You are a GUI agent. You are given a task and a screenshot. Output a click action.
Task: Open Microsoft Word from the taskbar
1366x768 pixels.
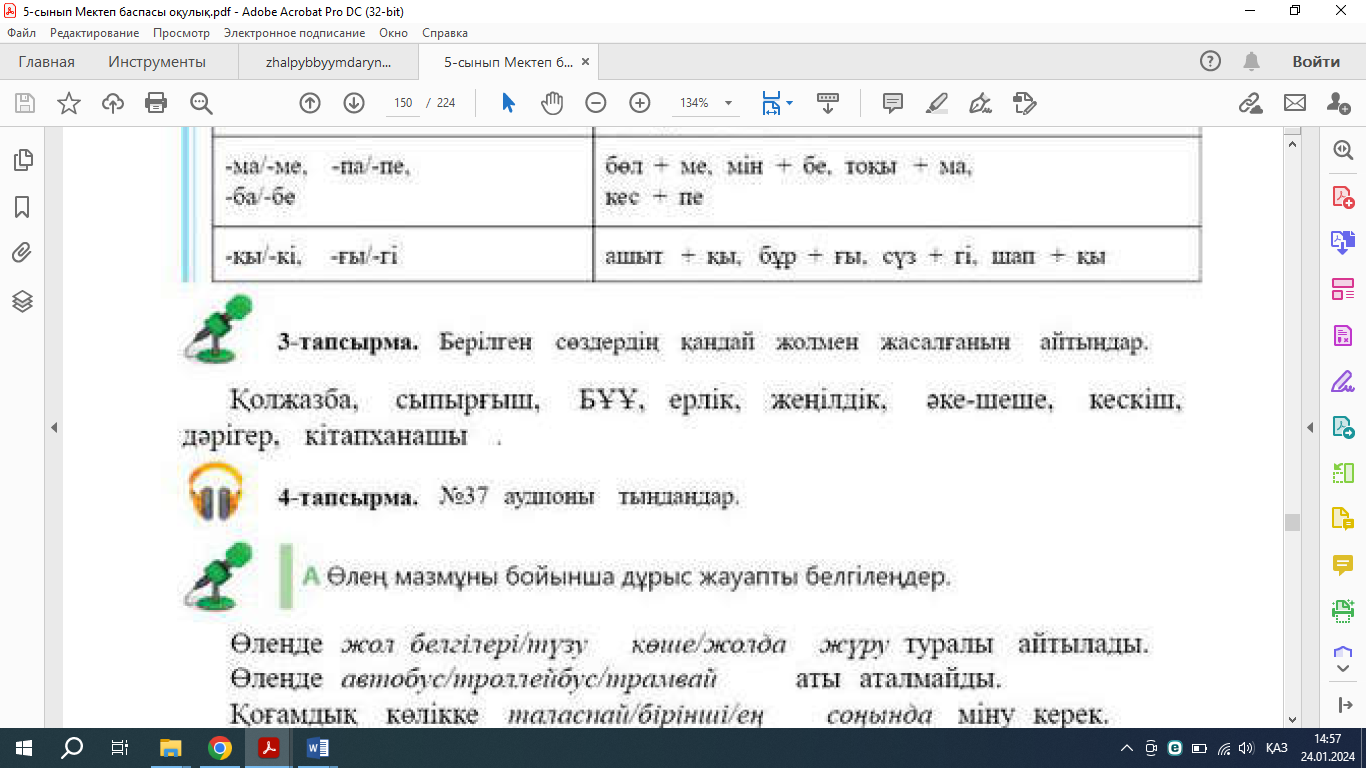click(318, 747)
